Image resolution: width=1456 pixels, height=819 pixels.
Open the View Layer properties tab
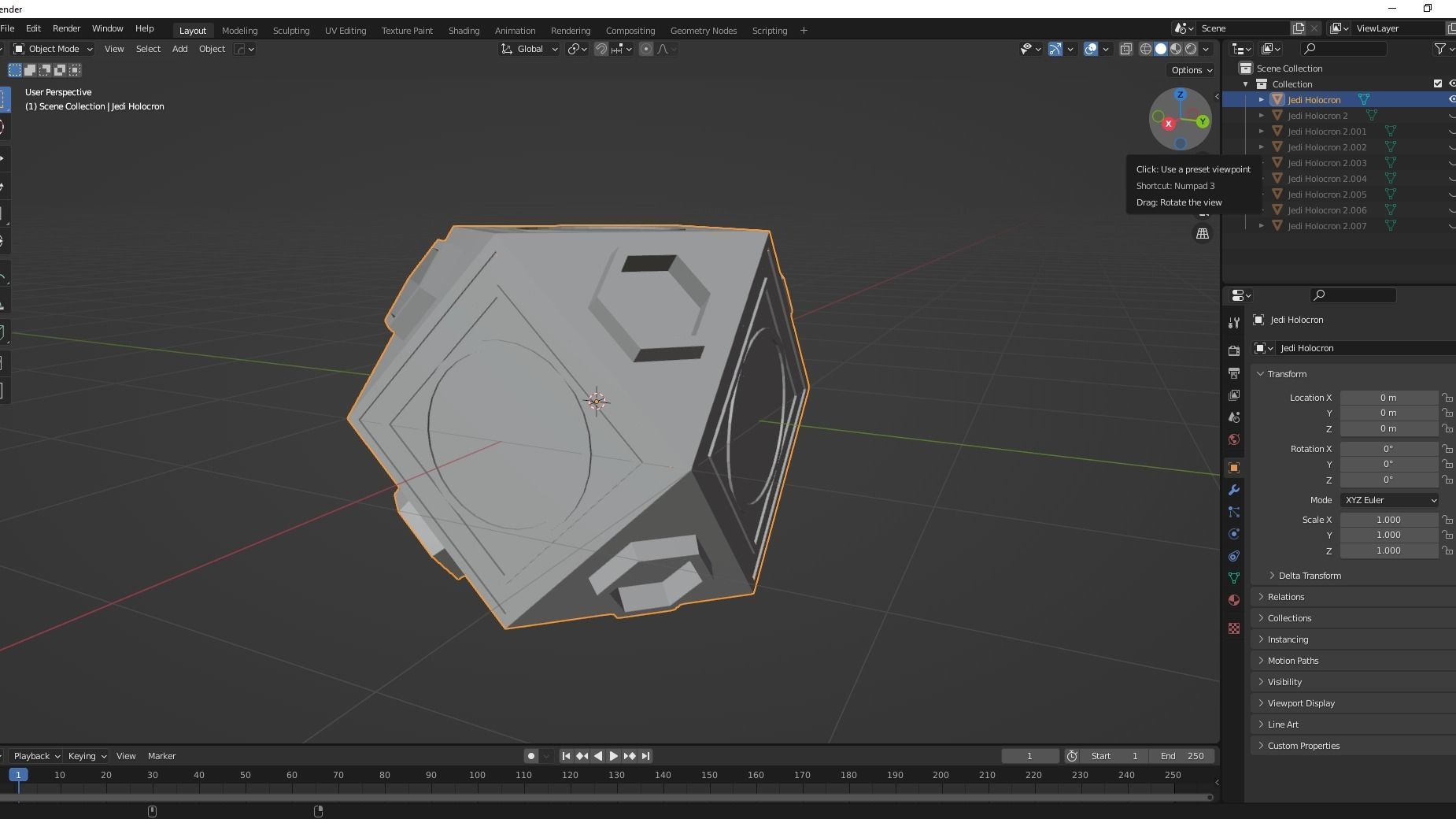click(x=1234, y=395)
